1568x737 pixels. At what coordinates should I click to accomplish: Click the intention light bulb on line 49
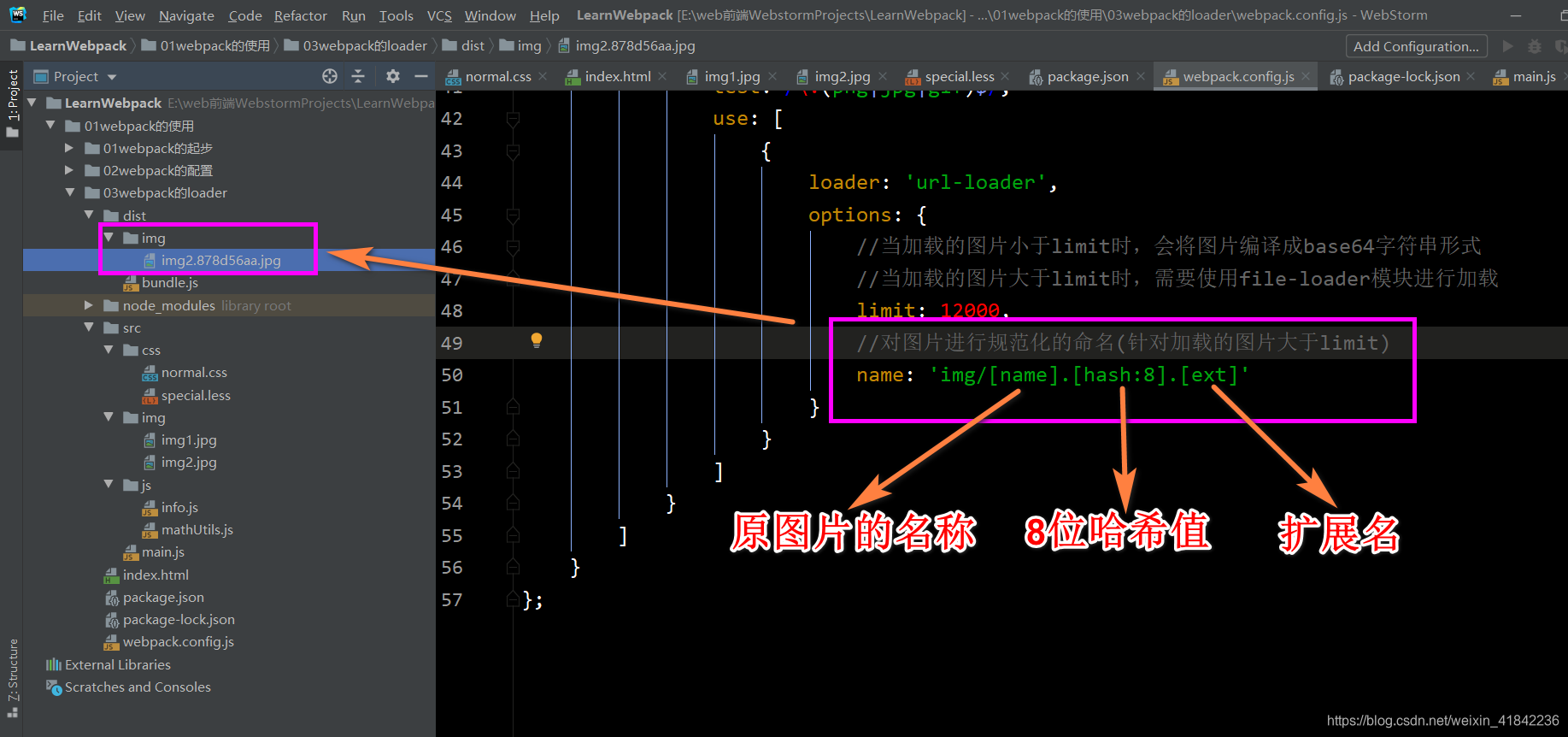pos(537,340)
